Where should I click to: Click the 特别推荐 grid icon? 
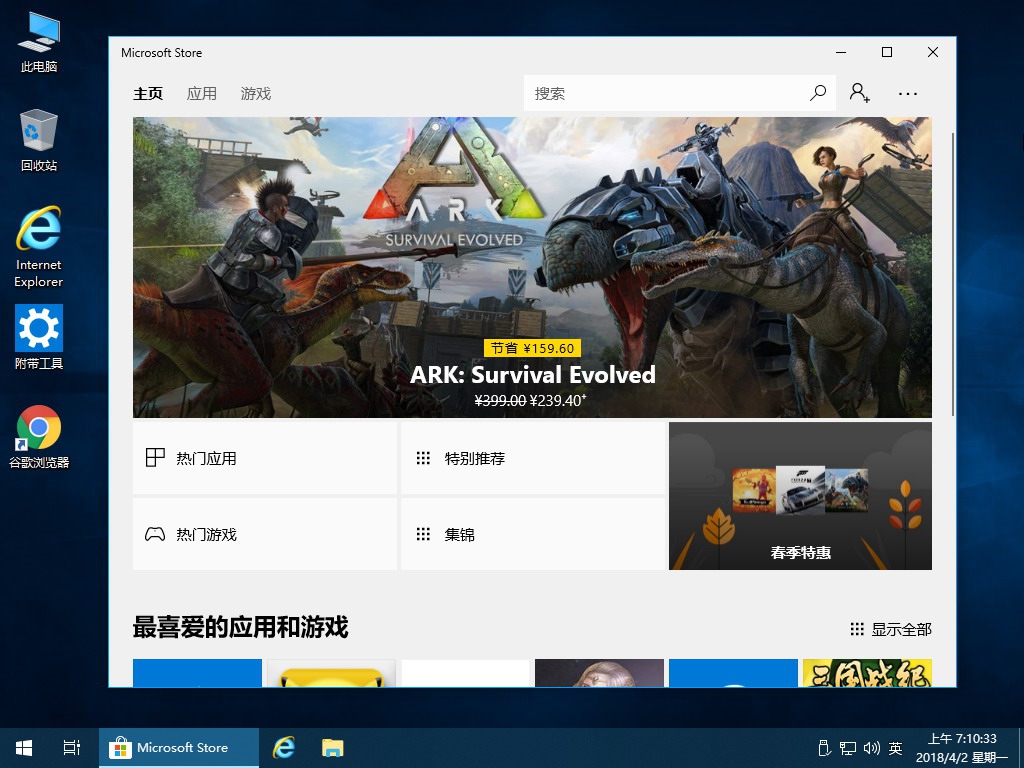[x=423, y=458]
